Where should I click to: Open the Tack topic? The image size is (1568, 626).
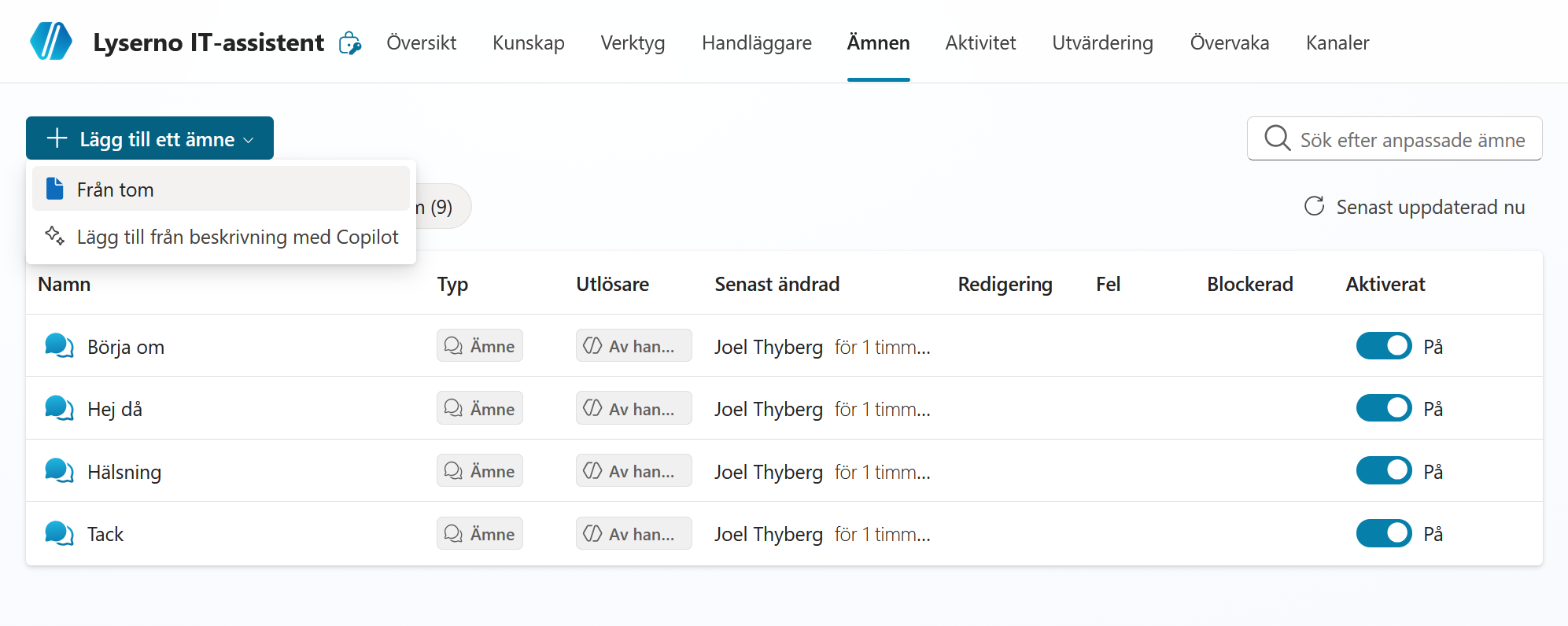pos(105,534)
